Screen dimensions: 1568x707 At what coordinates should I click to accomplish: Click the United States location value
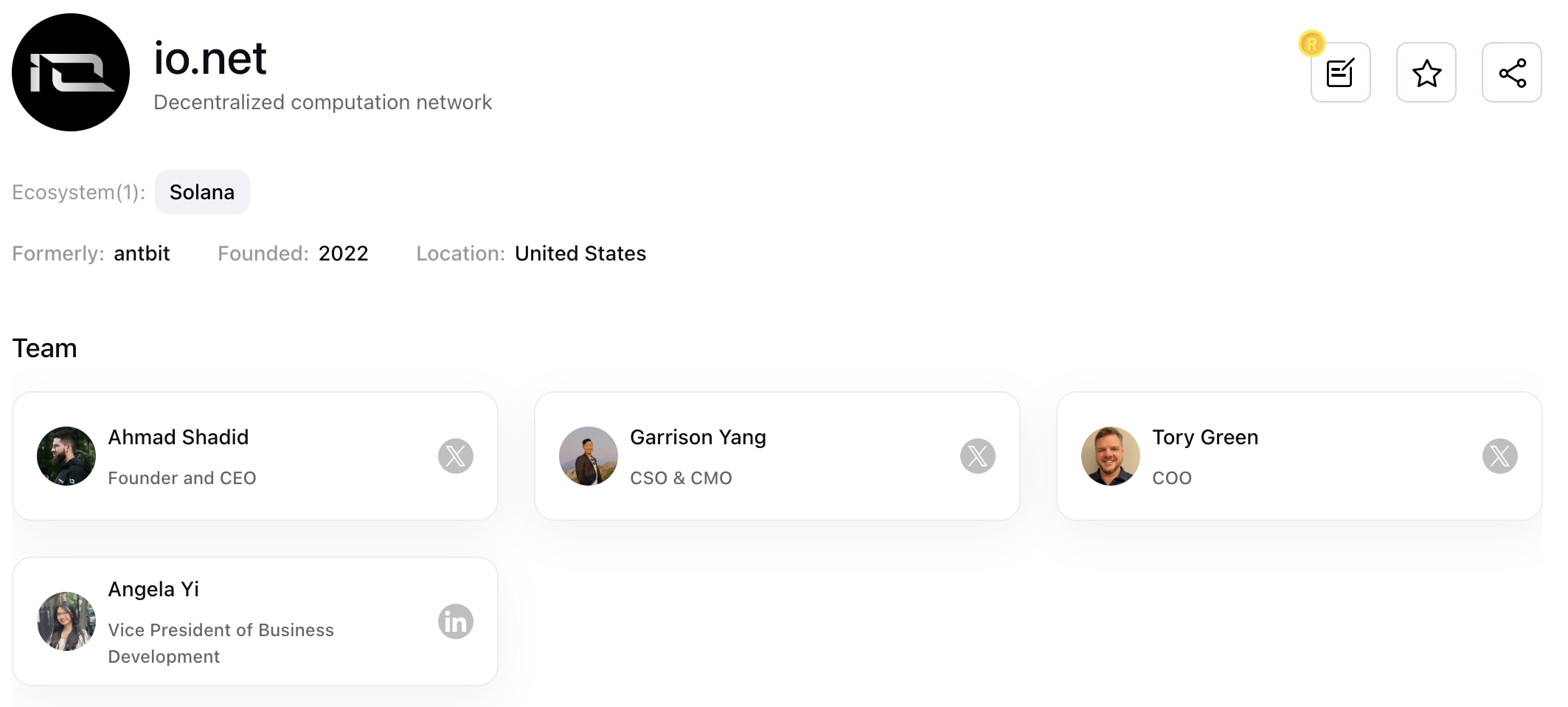(x=580, y=253)
